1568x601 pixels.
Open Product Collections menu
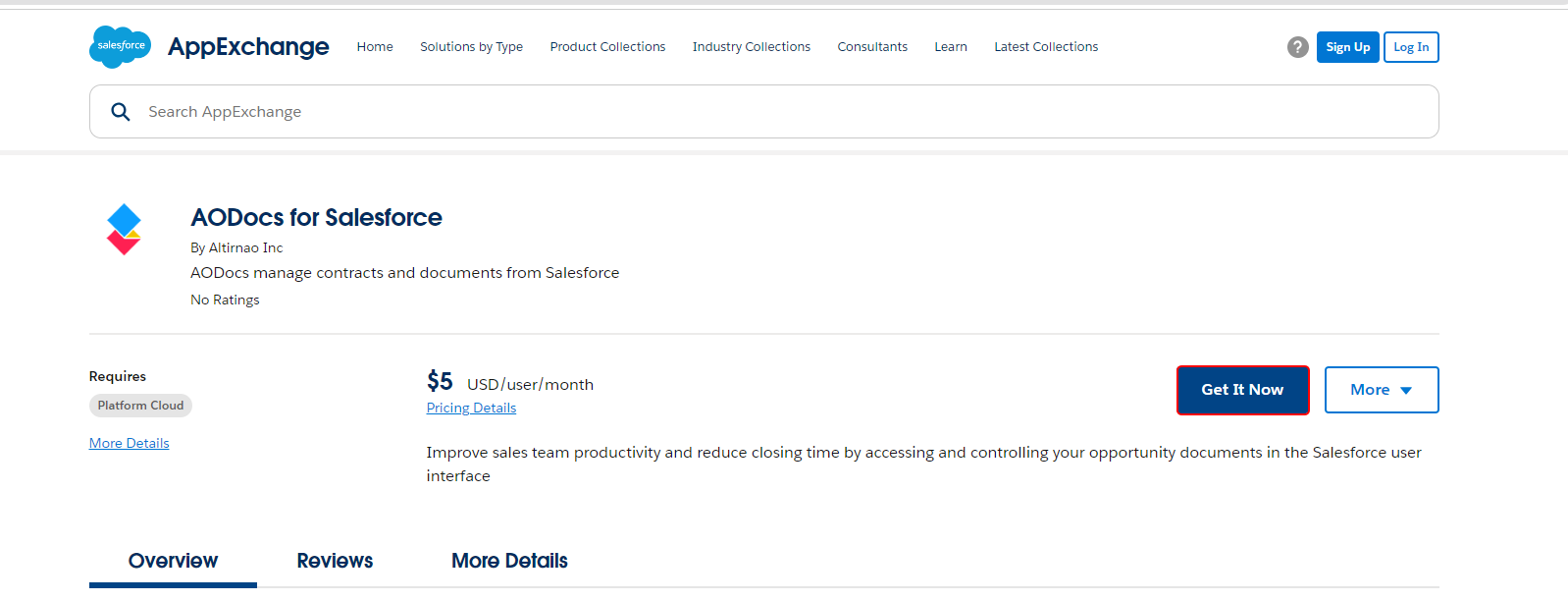(607, 47)
